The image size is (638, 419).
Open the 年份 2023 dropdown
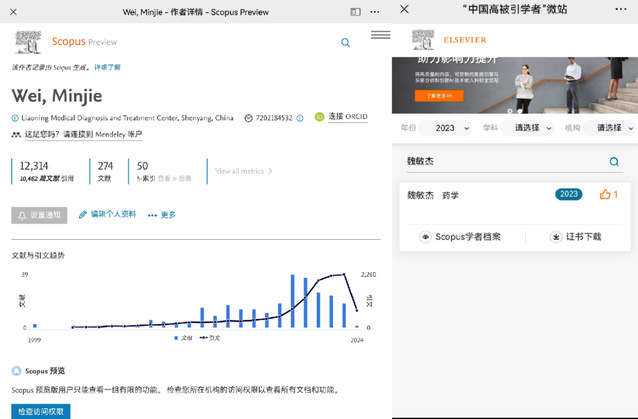pyautogui.click(x=446, y=128)
